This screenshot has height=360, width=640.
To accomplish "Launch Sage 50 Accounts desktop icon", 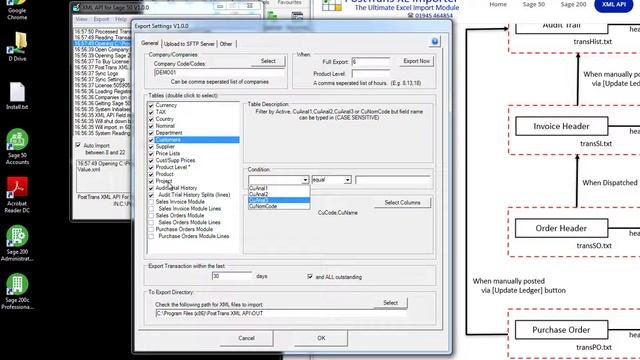I will point(17,146).
